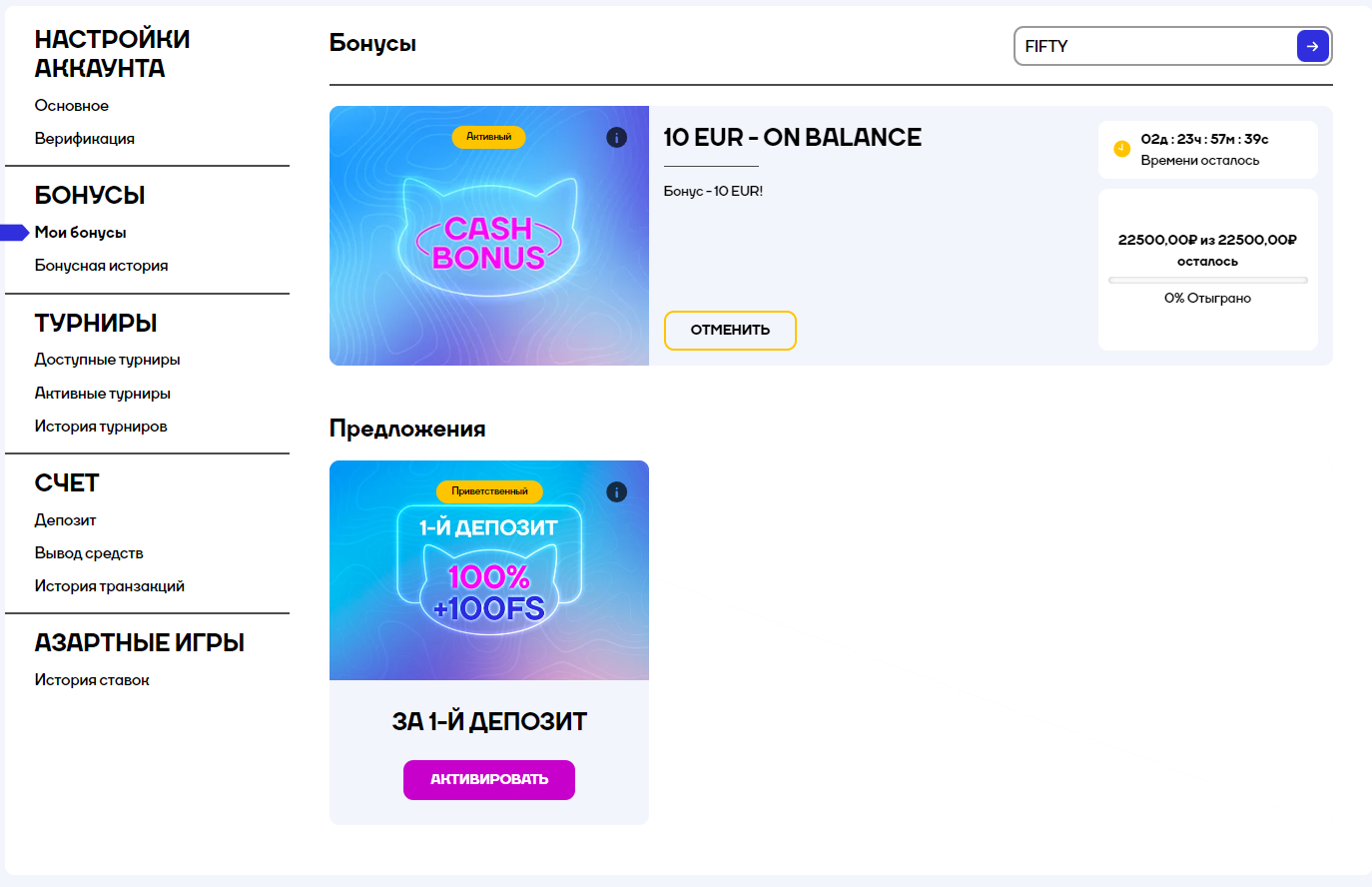Click the info icon on Cash Bonus card

pos(617,138)
